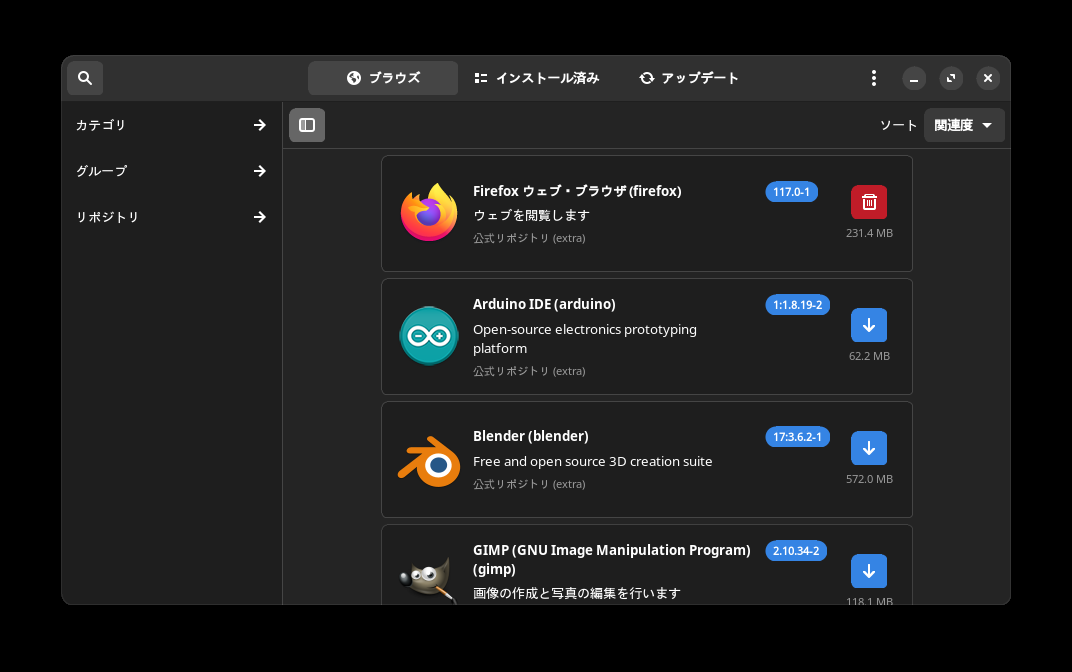Click Firefox version badge 117.0-1
1072x672 pixels.
(x=791, y=192)
